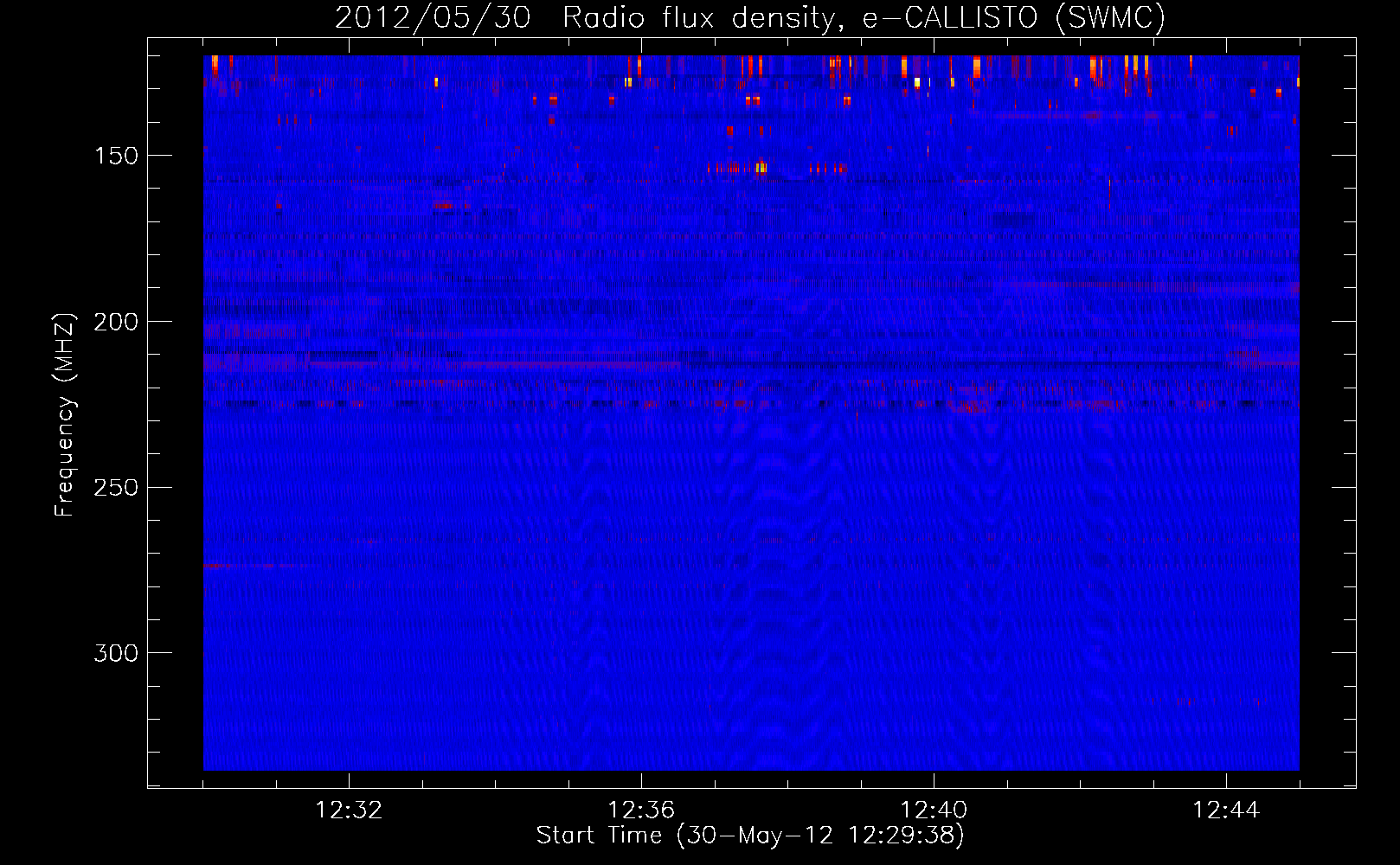Click the "12:40" time tick label

click(934, 810)
